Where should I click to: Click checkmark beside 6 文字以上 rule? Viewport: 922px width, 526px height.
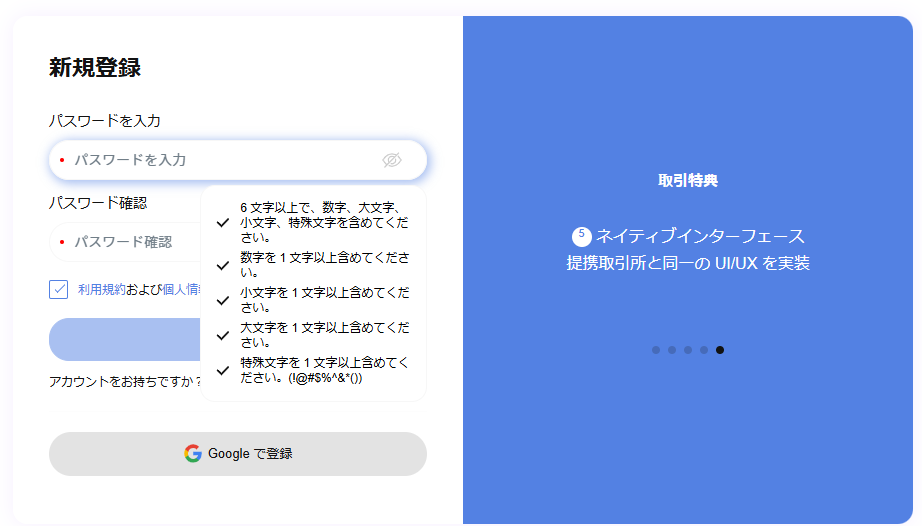point(223,223)
